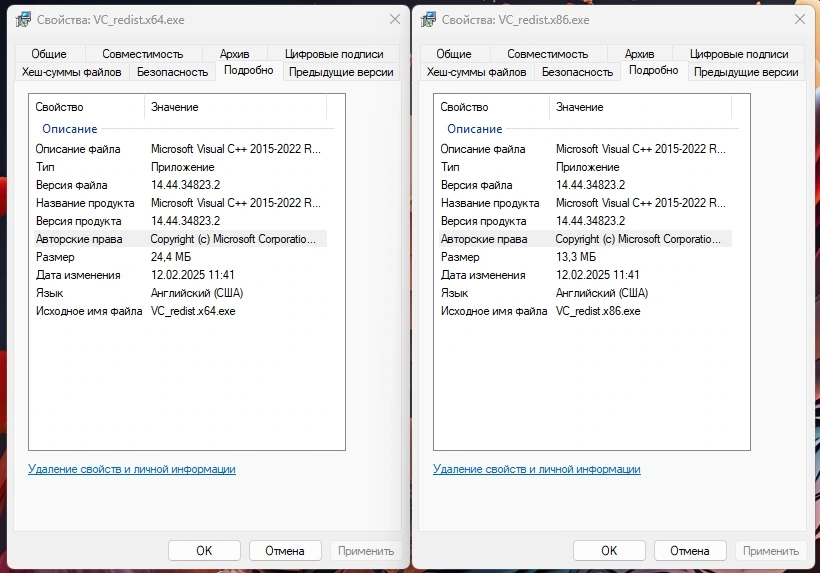Select Название продукта row in x64 window

point(180,203)
